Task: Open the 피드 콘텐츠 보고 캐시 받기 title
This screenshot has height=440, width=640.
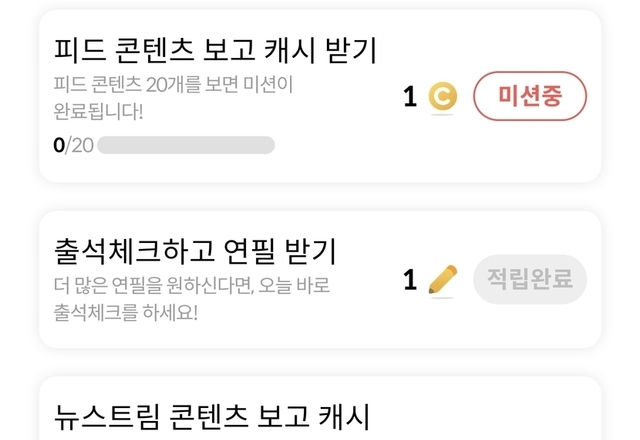Action: (214, 49)
